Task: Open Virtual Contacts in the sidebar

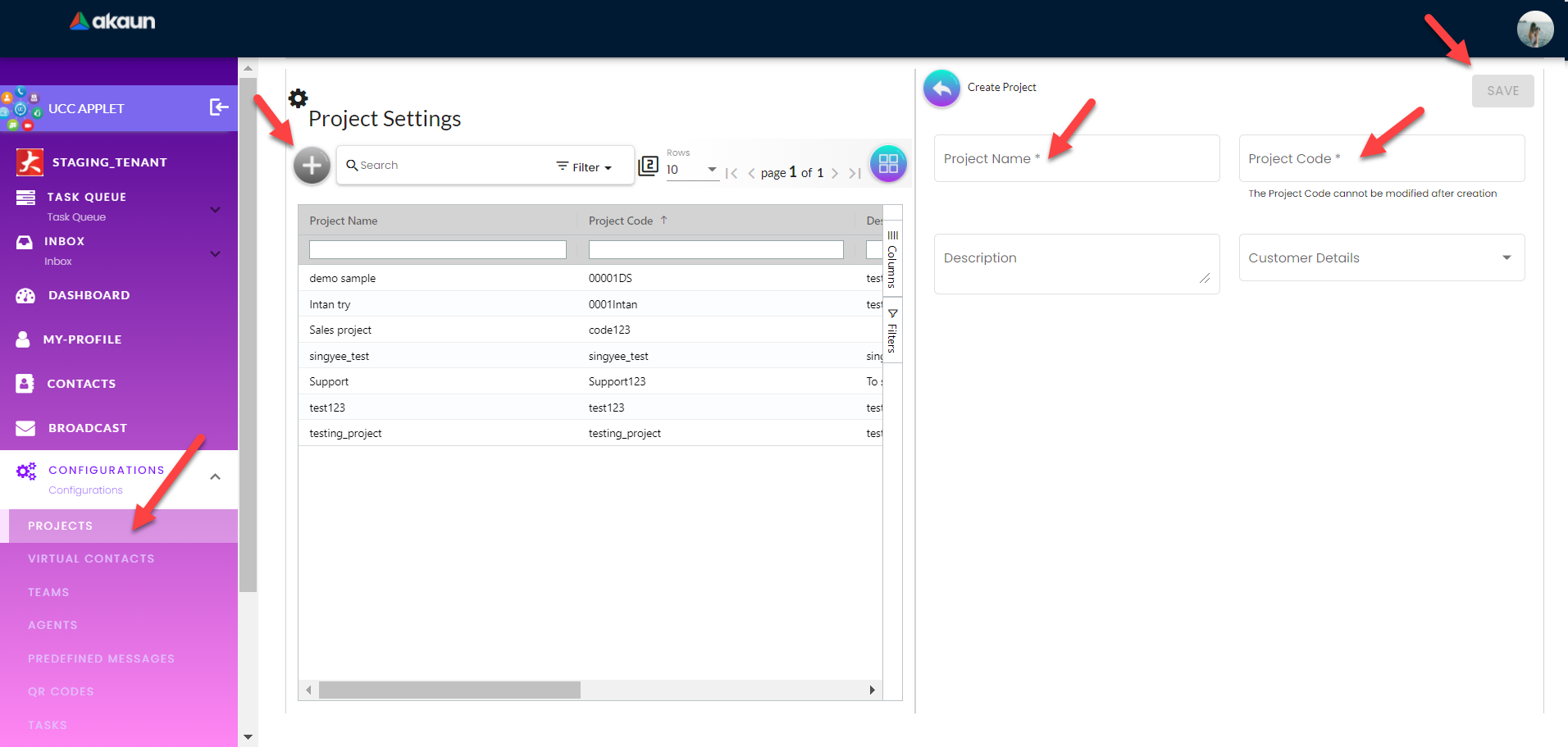Action: coord(91,558)
